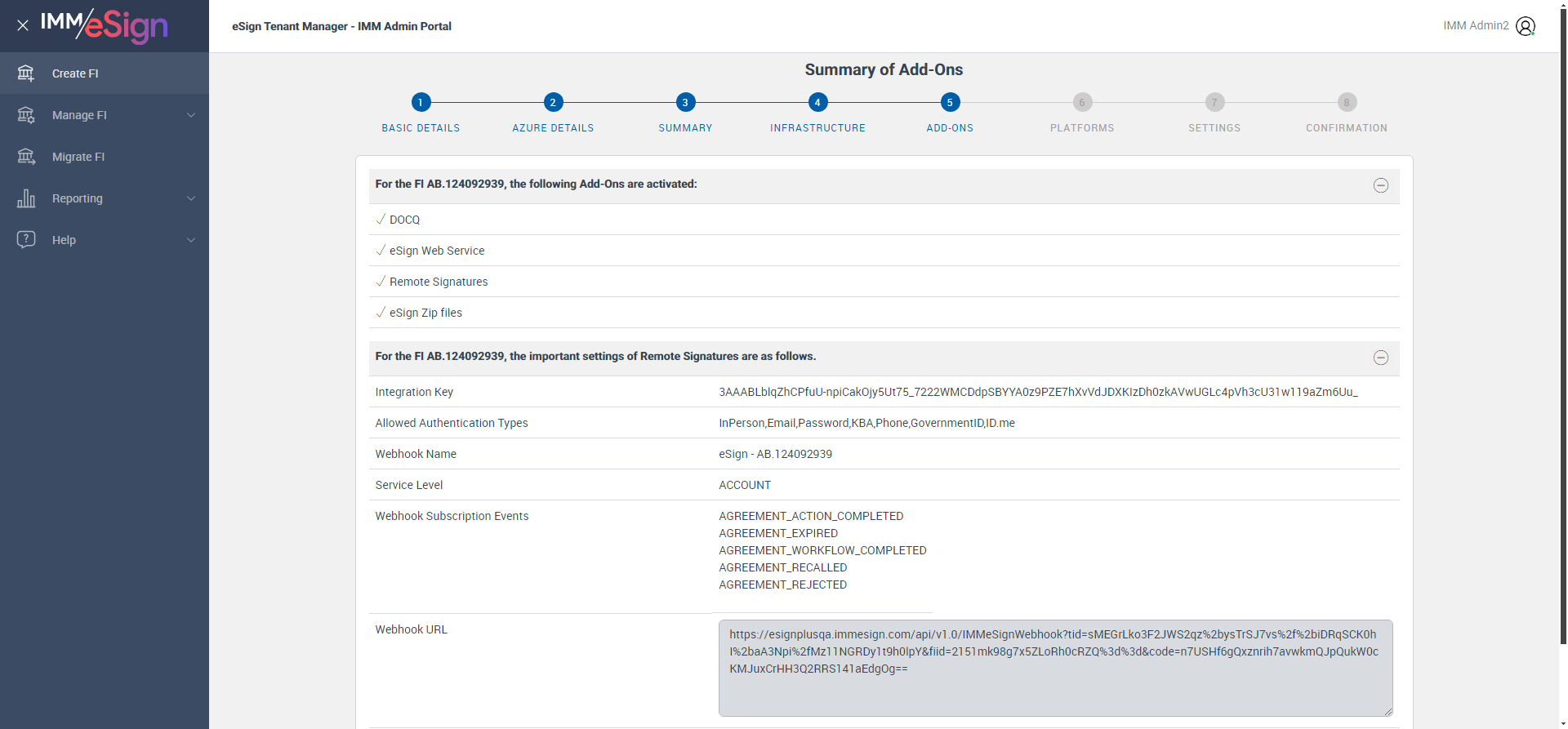Click the Webhook URL resize handle

point(1388,711)
